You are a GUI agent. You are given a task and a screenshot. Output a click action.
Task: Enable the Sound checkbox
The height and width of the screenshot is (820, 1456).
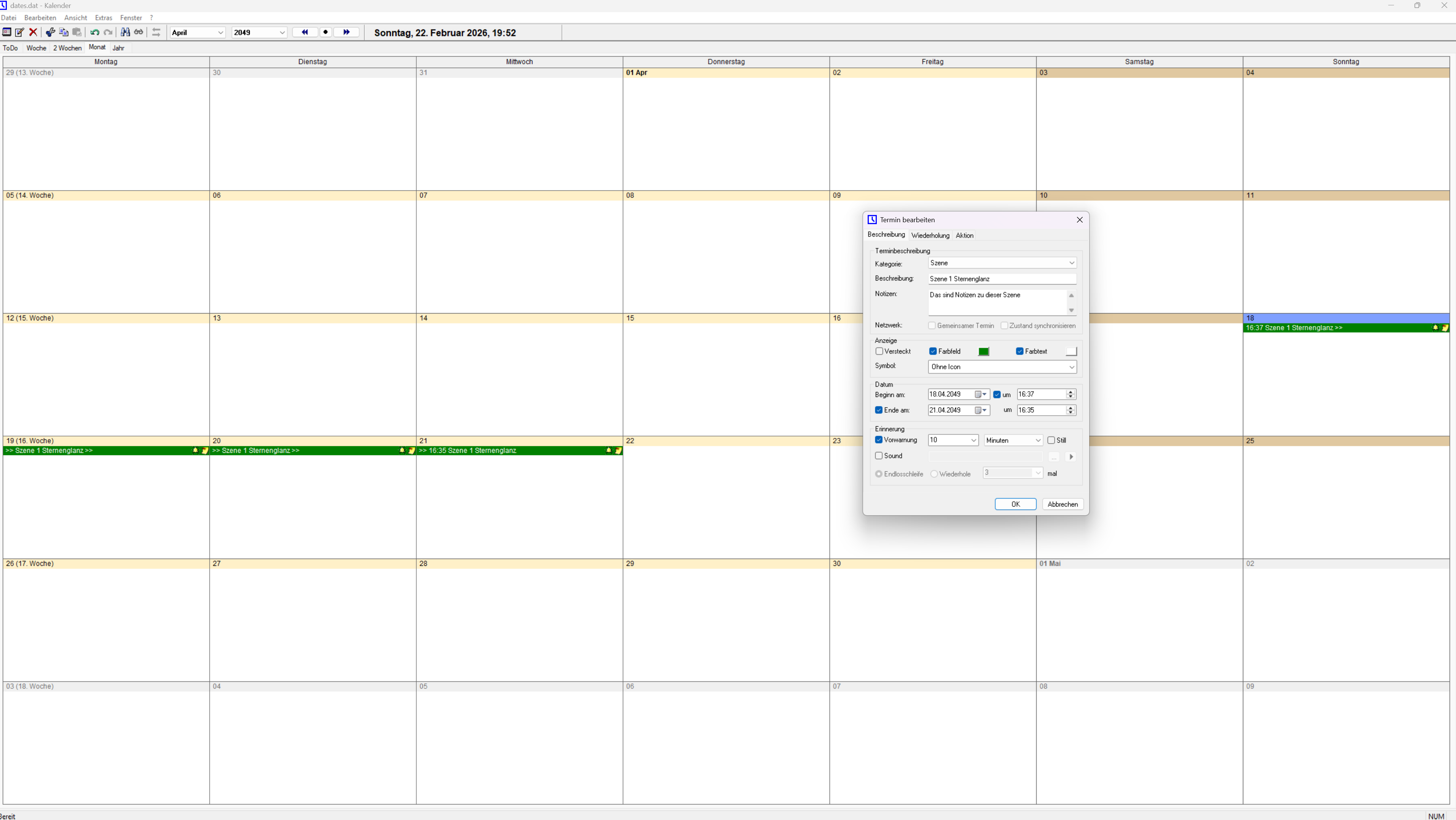(x=879, y=455)
